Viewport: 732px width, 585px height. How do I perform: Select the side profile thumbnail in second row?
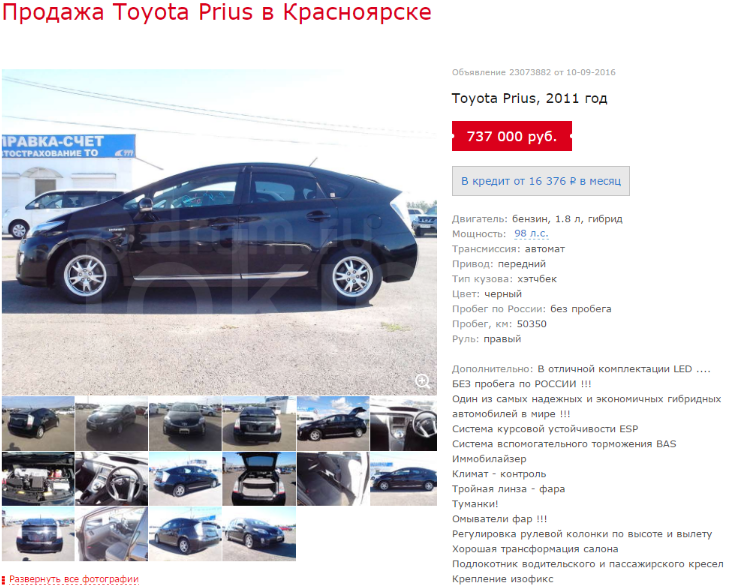pos(403,479)
